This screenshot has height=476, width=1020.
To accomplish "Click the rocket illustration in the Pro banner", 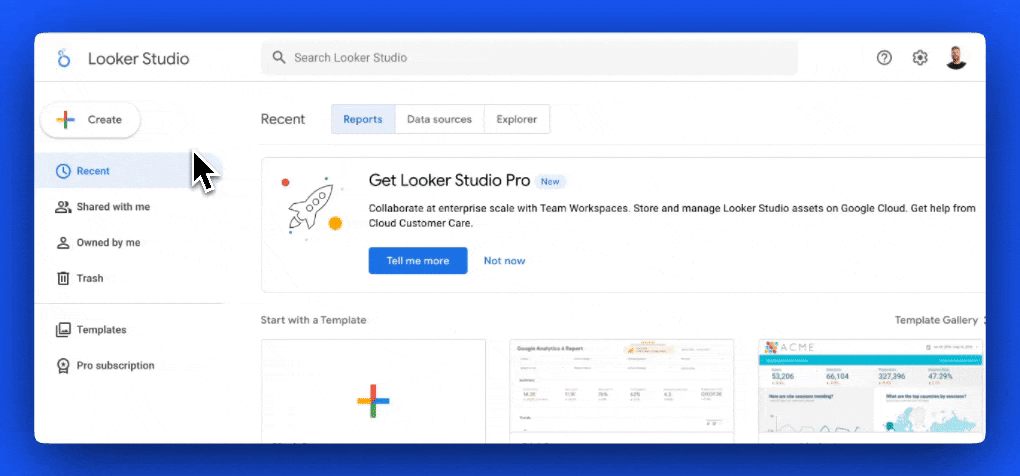I will point(312,206).
